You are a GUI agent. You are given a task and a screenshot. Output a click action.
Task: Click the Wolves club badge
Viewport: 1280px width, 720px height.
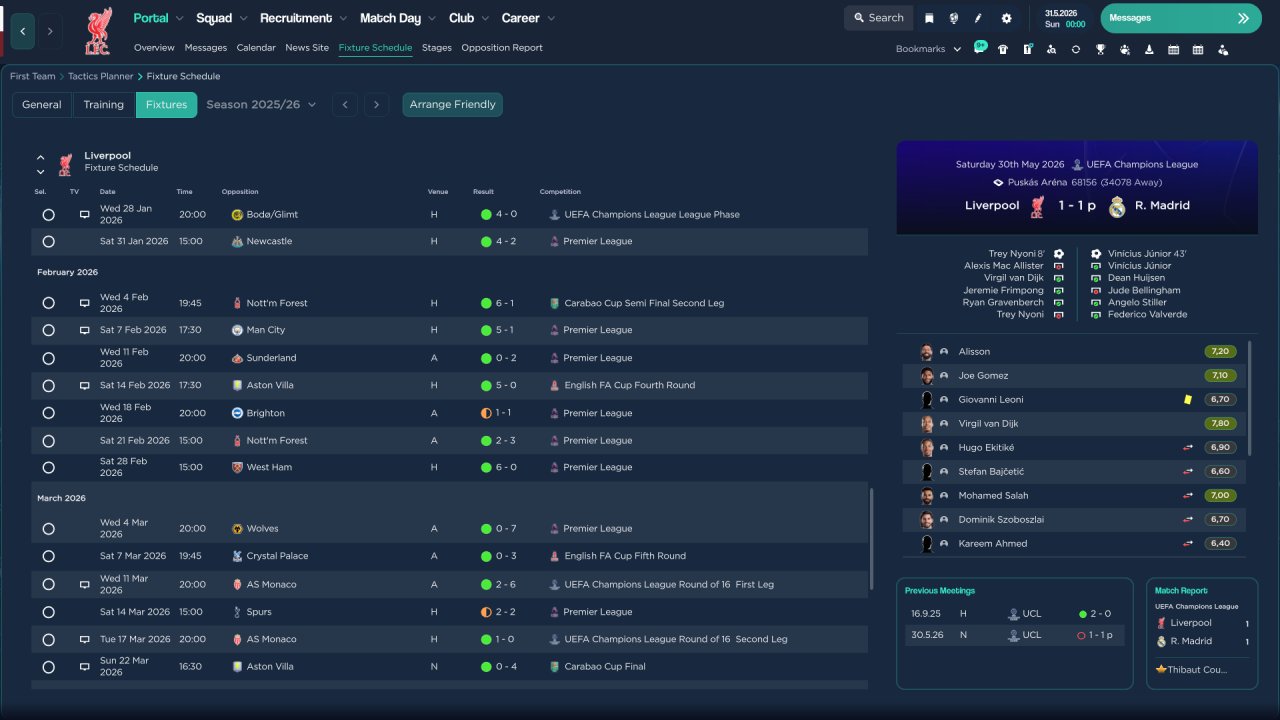237,528
